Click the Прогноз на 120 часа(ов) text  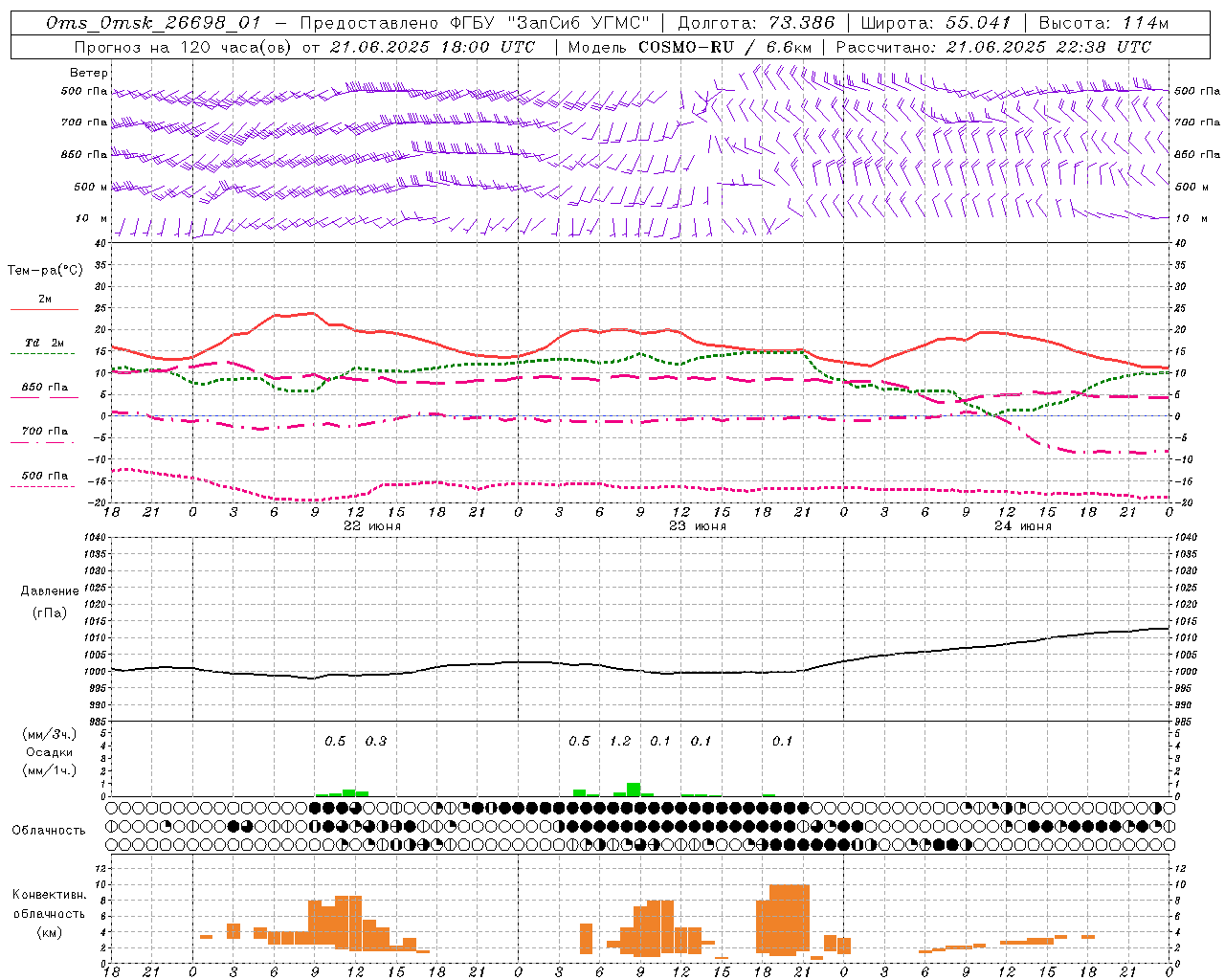pyautogui.click(x=184, y=47)
